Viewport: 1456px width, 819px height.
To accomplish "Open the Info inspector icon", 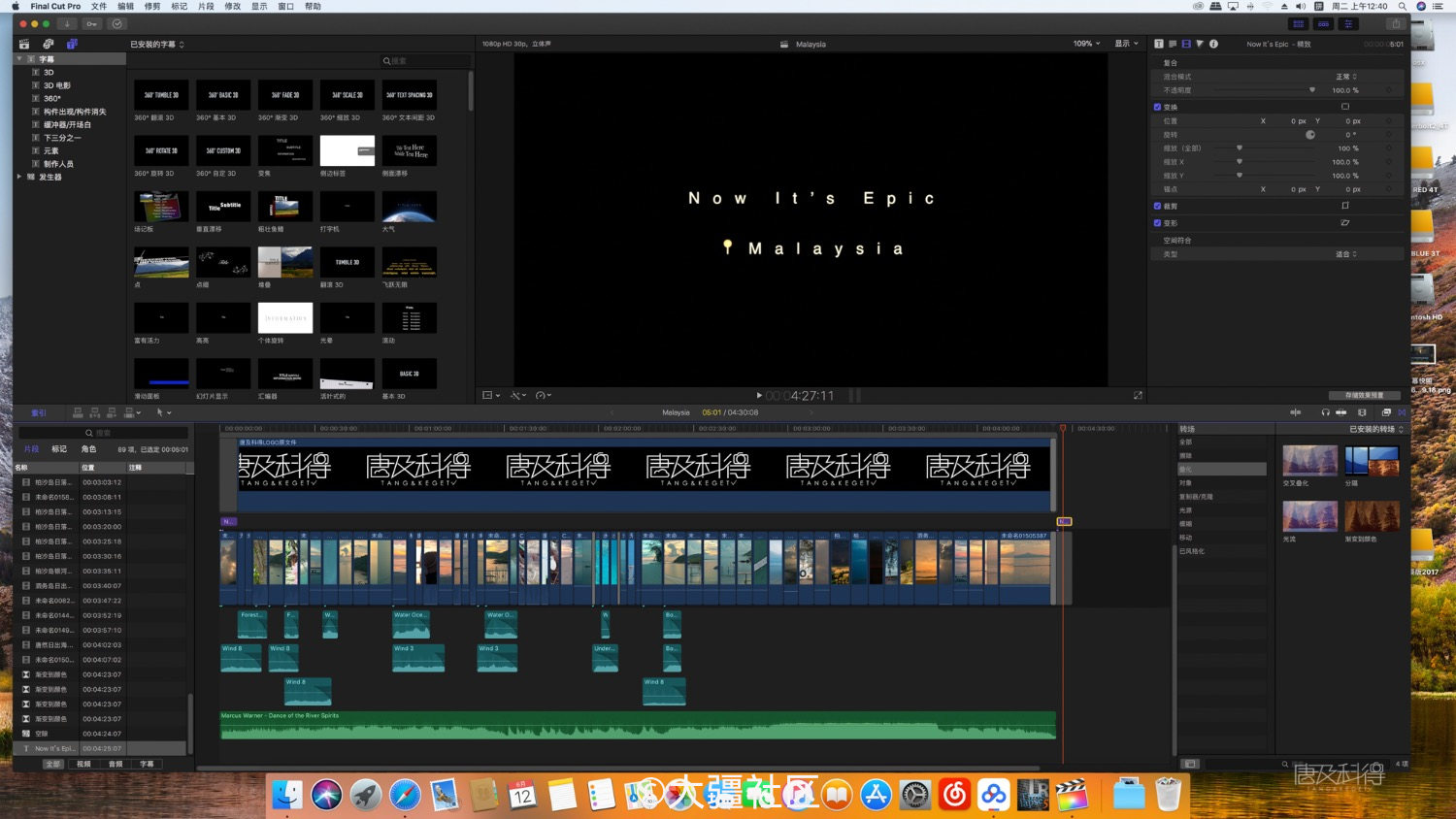I will tap(1213, 44).
